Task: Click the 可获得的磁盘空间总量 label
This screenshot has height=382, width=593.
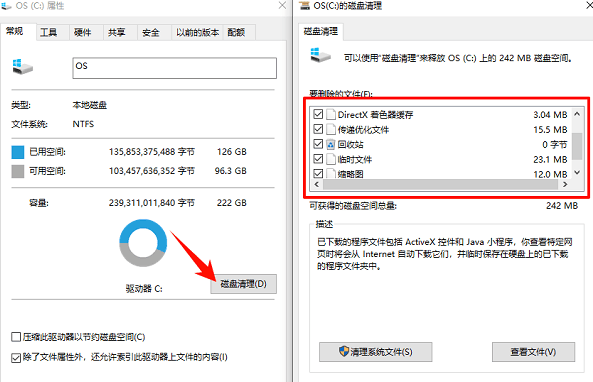Action: tap(353, 206)
